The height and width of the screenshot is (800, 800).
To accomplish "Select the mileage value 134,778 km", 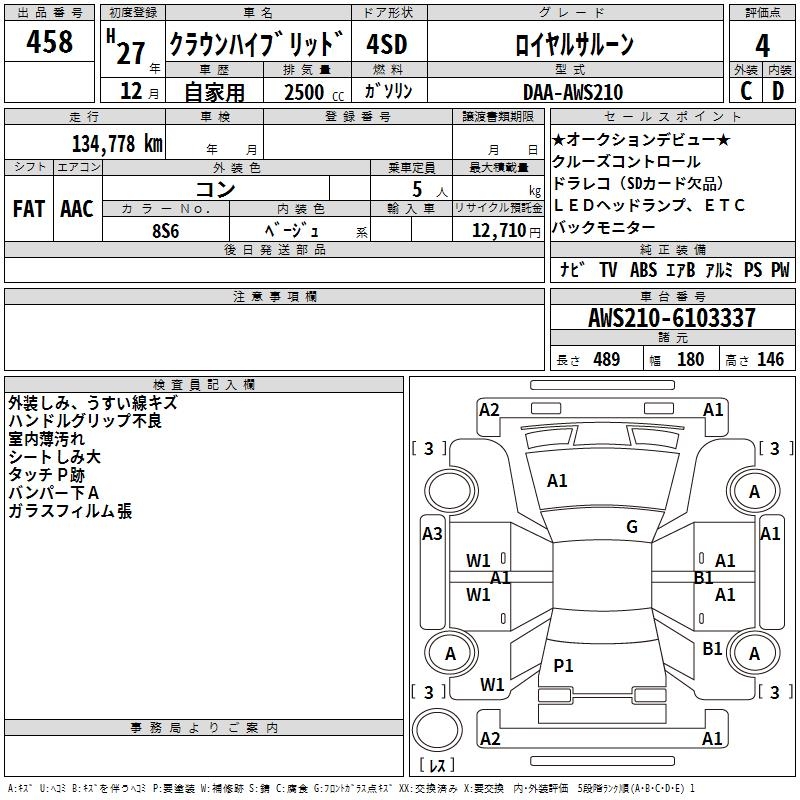I will tap(117, 143).
